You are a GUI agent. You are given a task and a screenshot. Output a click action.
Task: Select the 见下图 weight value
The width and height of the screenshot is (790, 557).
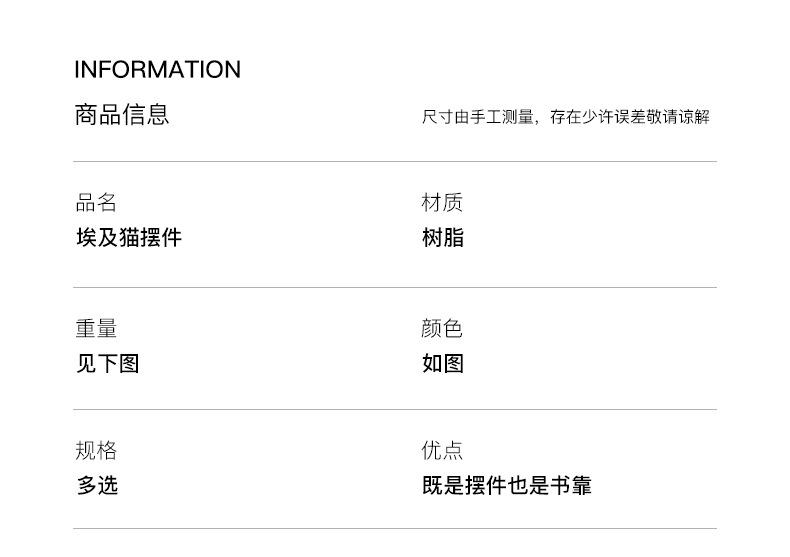tap(108, 364)
